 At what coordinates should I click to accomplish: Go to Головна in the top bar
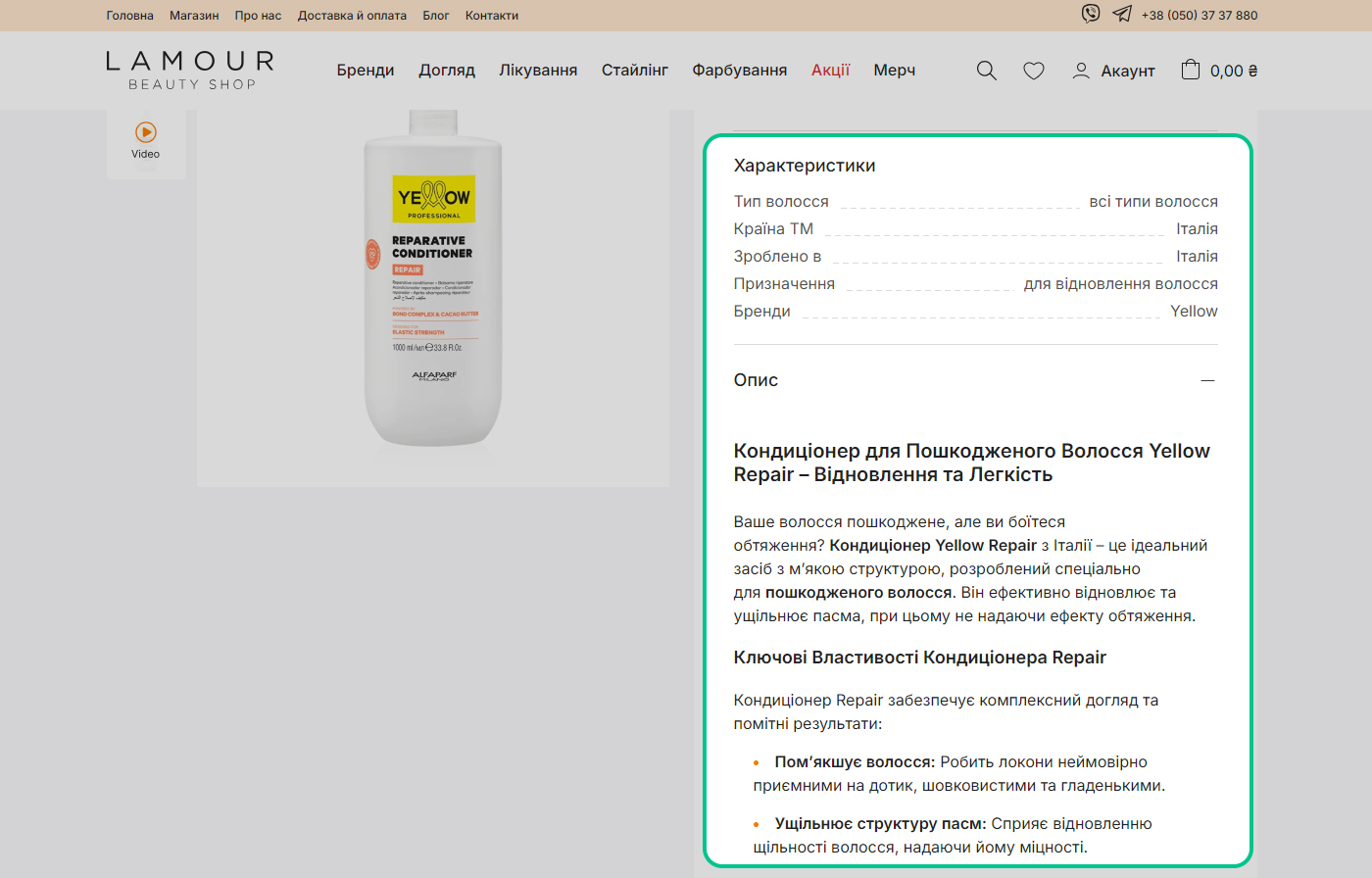[130, 16]
